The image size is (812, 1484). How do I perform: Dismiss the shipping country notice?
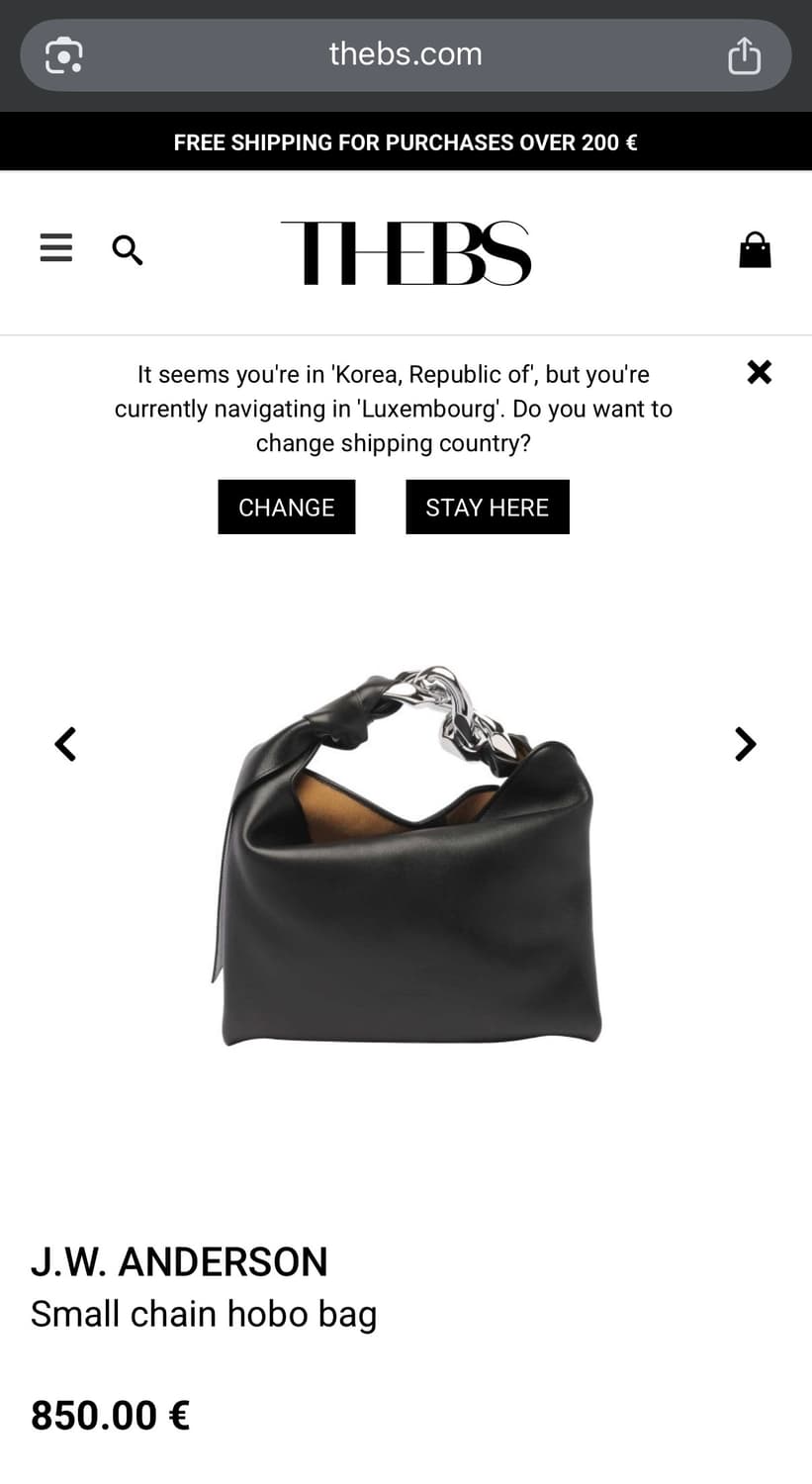coord(759,372)
